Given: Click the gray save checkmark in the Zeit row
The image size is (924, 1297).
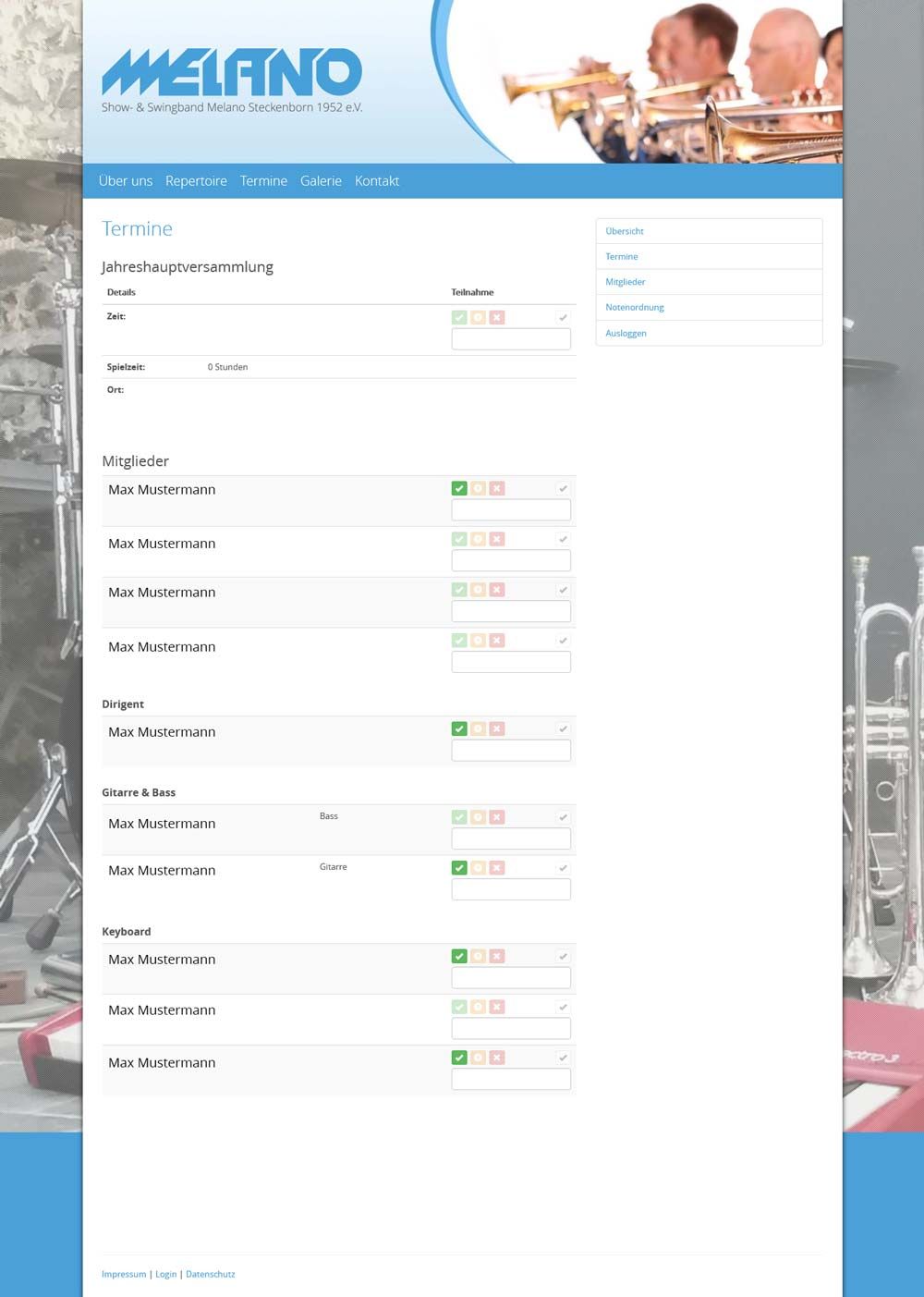Looking at the screenshot, I should (x=563, y=317).
